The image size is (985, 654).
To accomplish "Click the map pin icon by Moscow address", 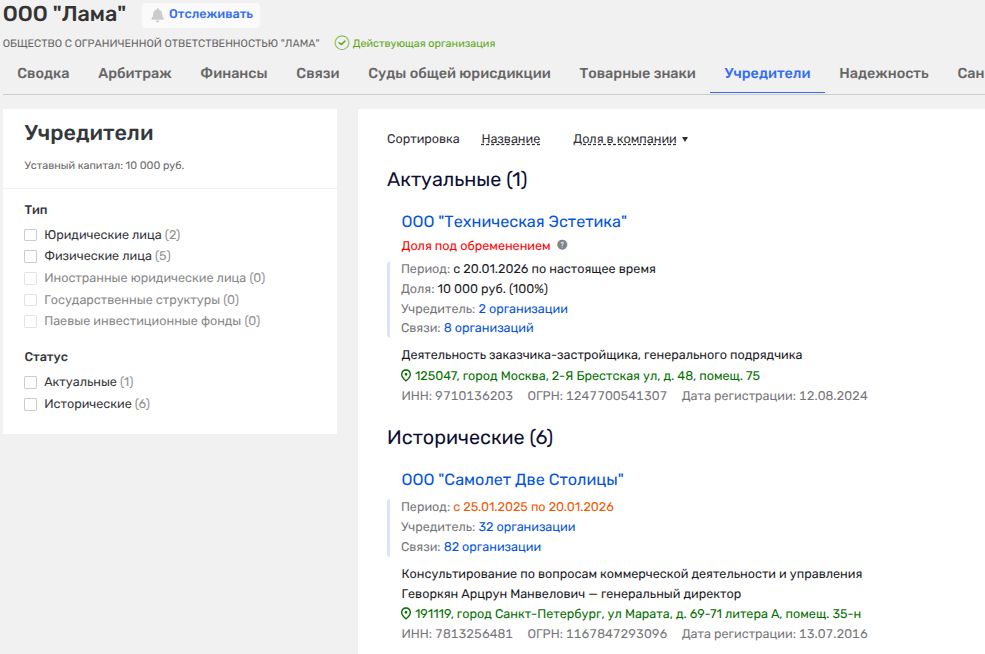I will click(x=406, y=376).
